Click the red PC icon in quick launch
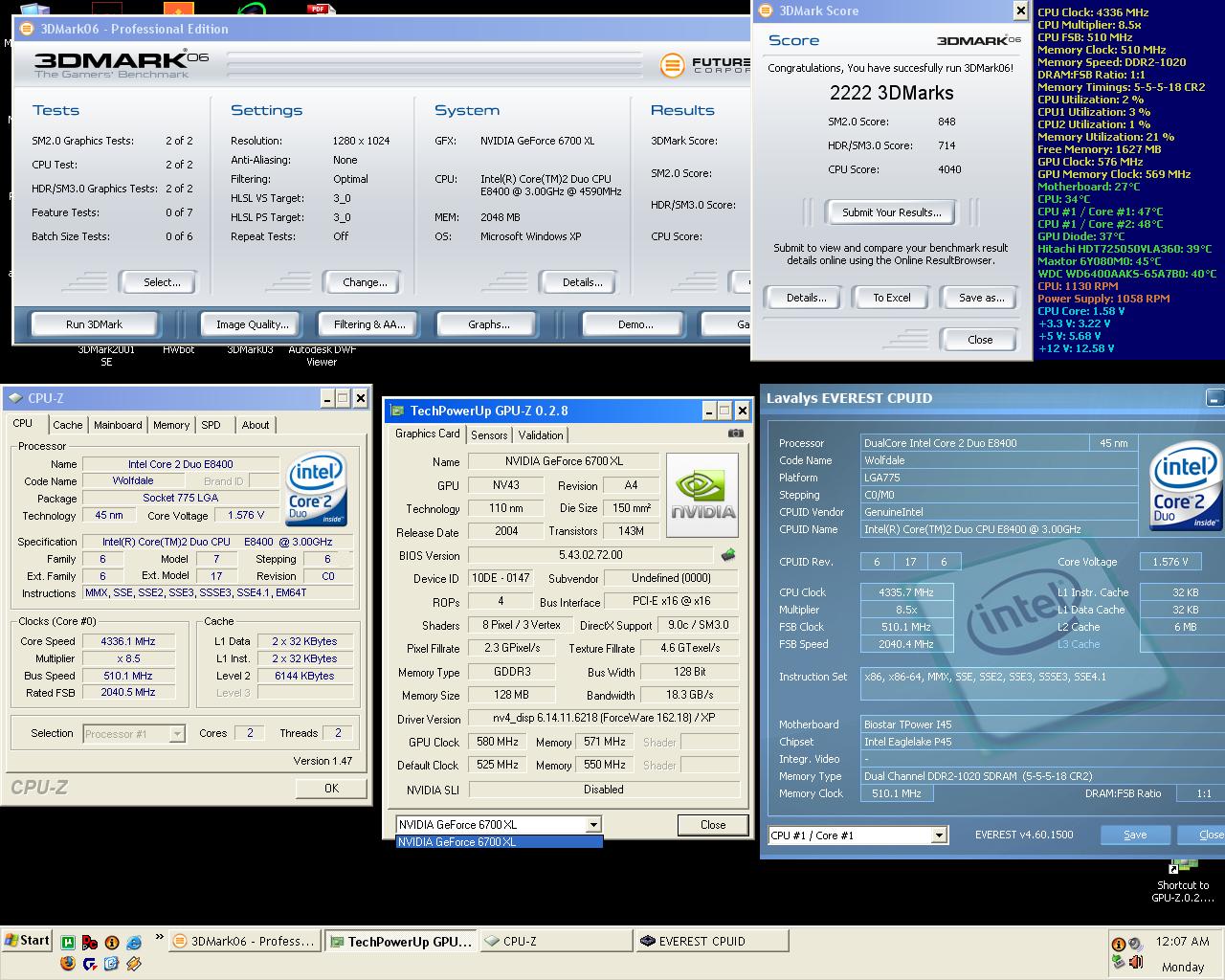The height and width of the screenshot is (980, 1225). 90,943
